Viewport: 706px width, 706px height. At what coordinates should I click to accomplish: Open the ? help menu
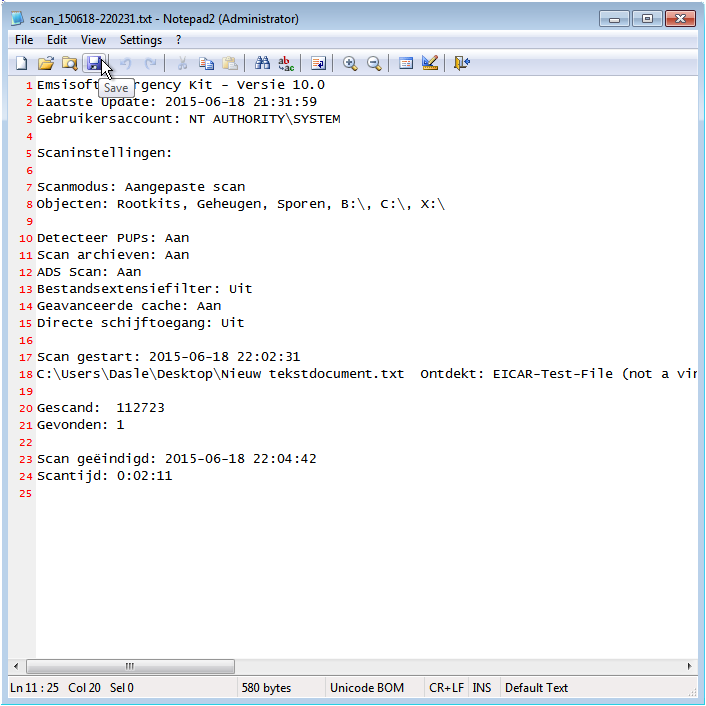click(x=178, y=40)
